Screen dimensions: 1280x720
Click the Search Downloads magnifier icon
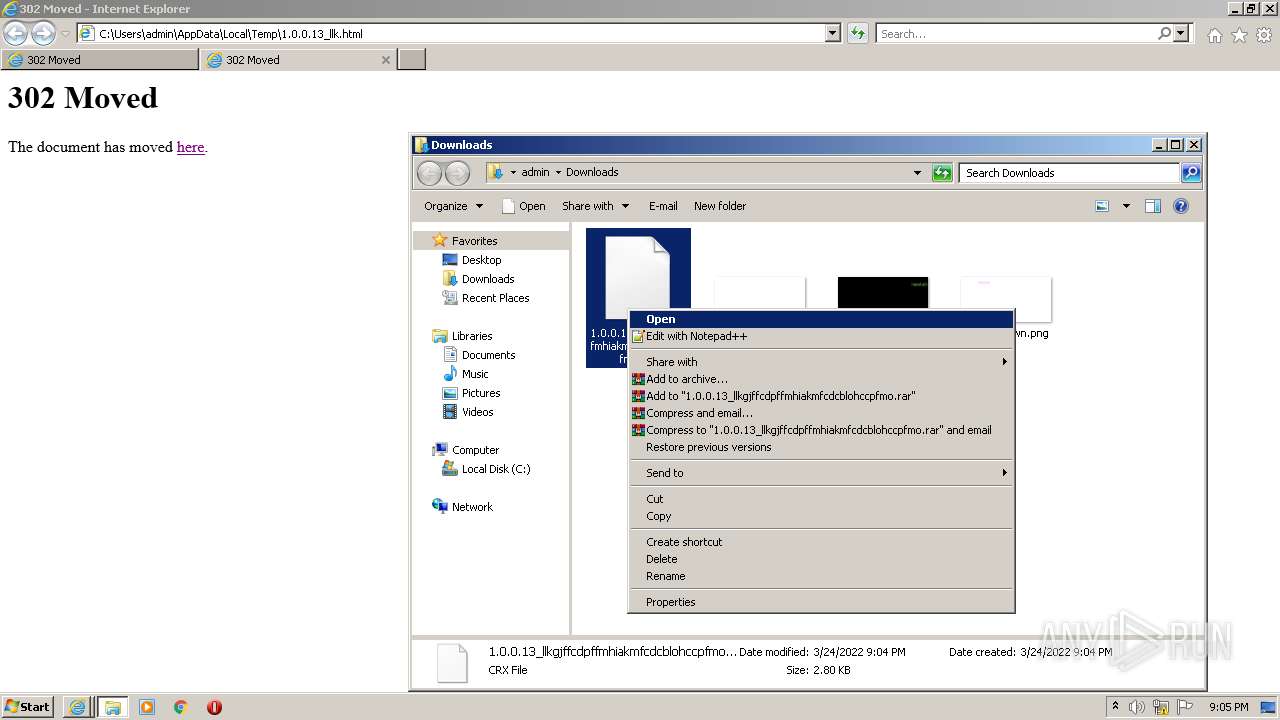click(1190, 173)
